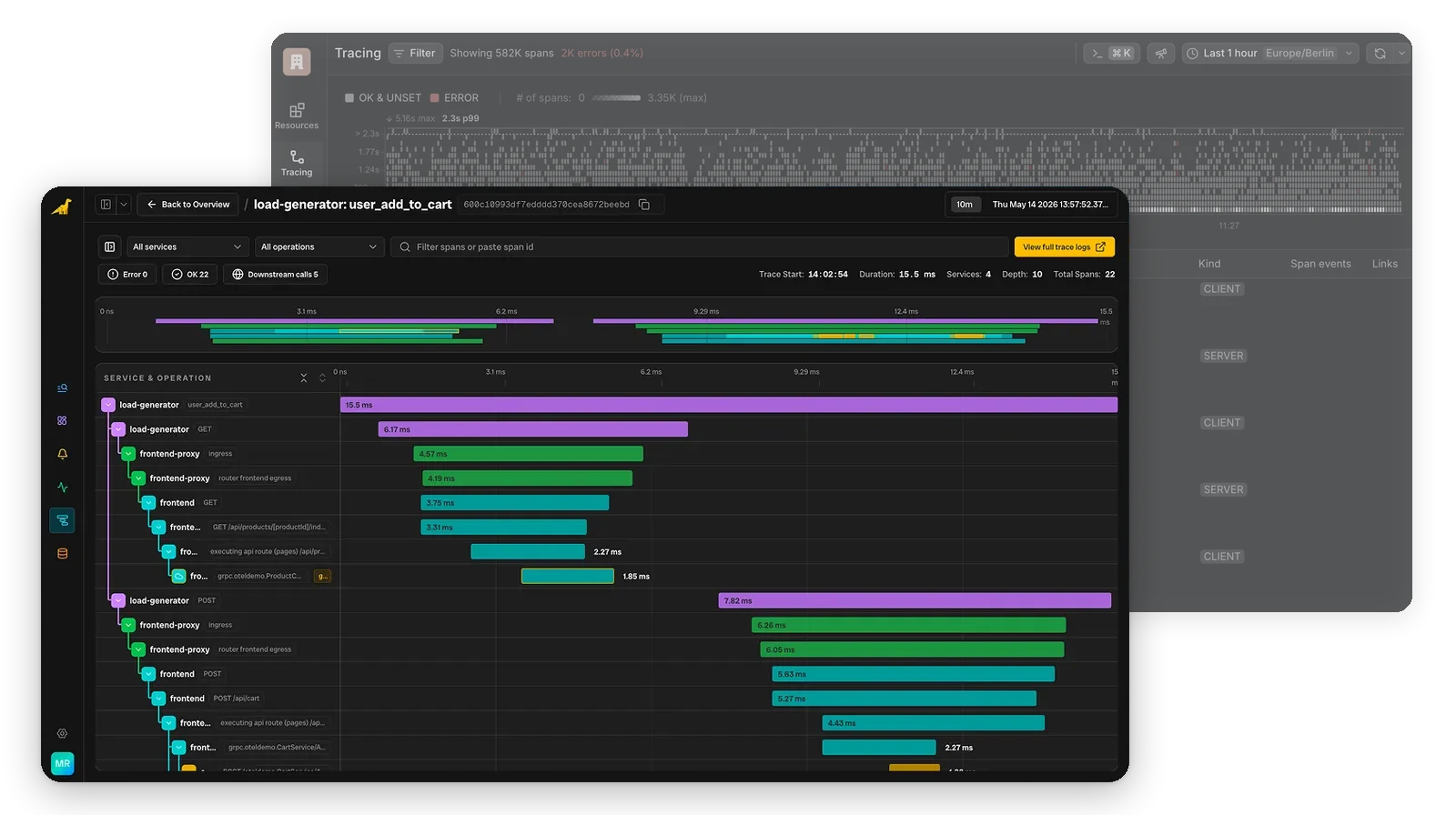
Task: Click the organization building icon in background window
Action: (297, 62)
